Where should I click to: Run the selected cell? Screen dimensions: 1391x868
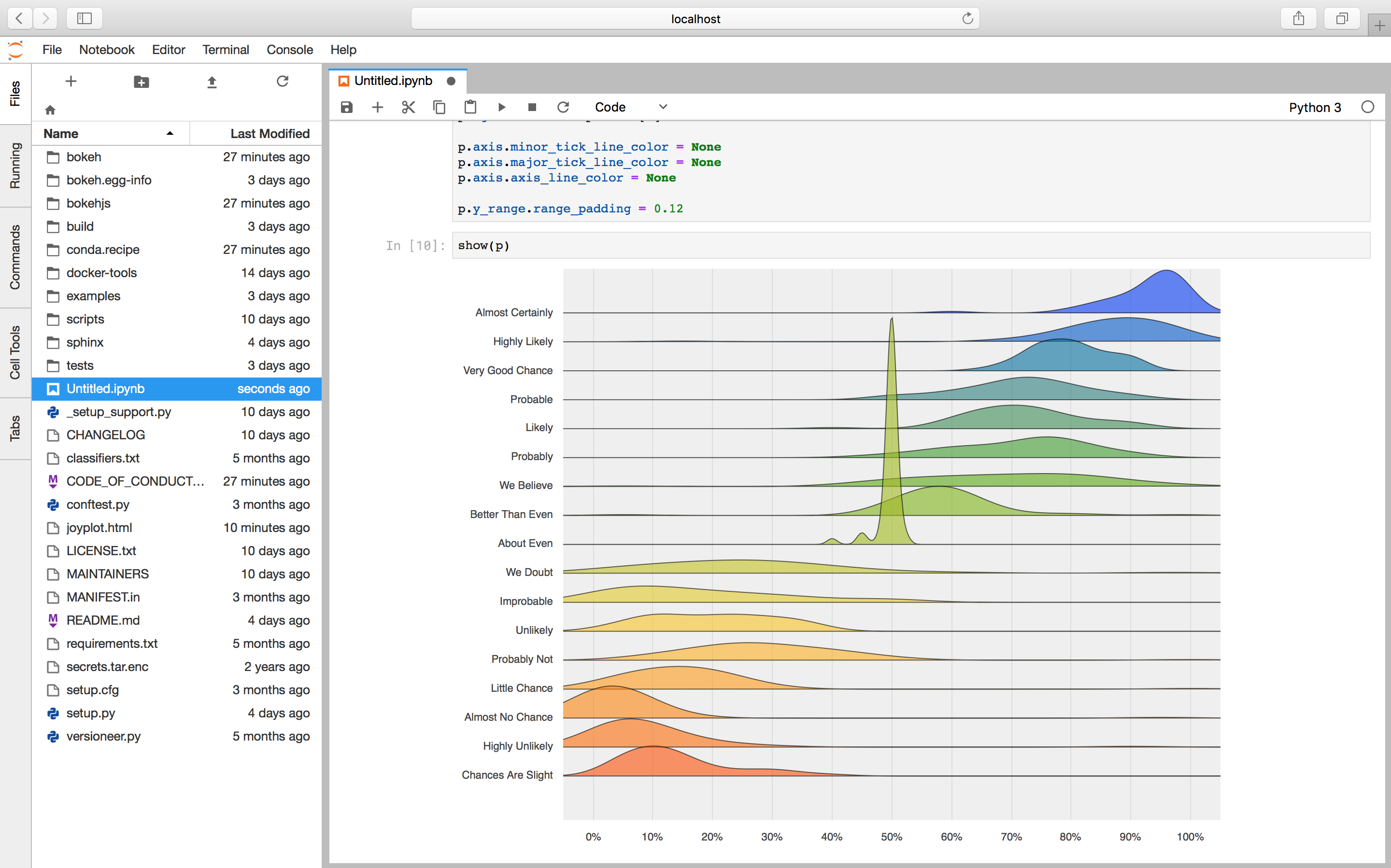501,107
